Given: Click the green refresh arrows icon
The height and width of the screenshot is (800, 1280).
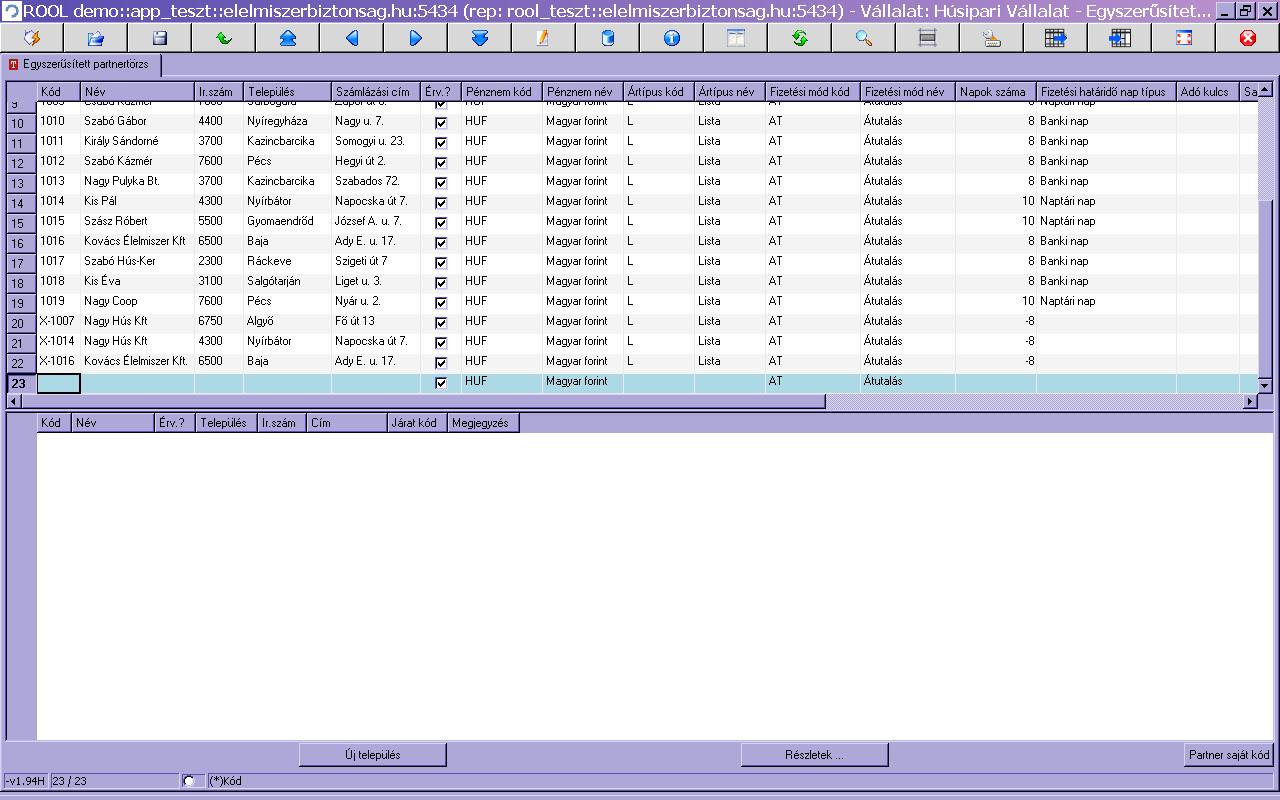Looking at the screenshot, I should point(800,38).
